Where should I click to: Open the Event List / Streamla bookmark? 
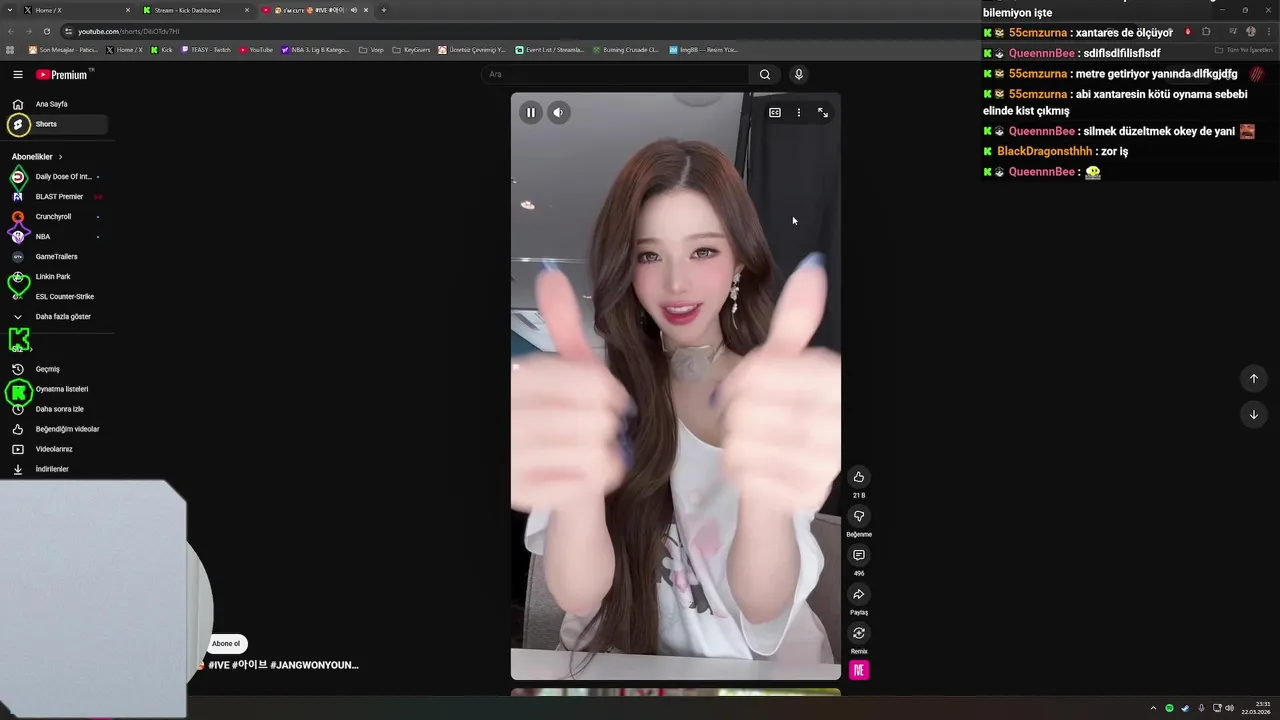click(x=550, y=50)
